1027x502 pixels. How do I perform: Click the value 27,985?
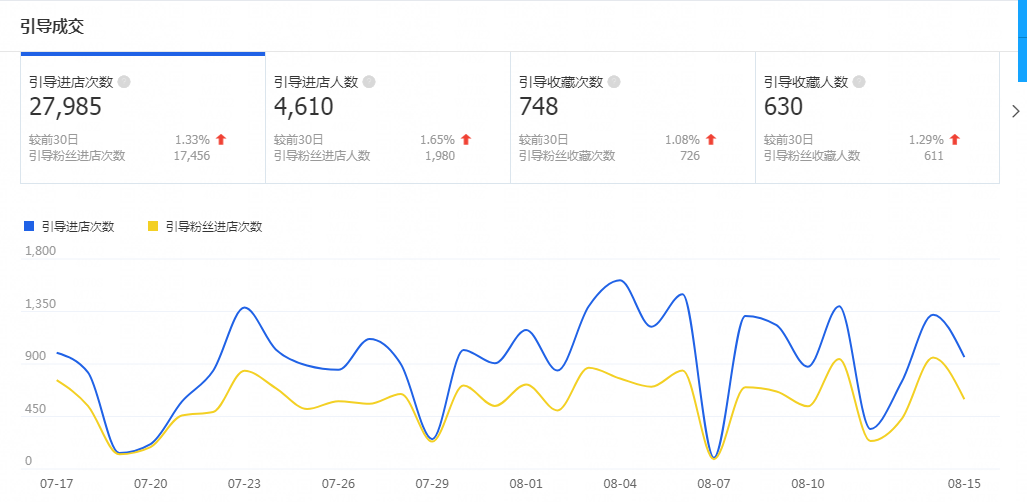pyautogui.click(x=65, y=106)
